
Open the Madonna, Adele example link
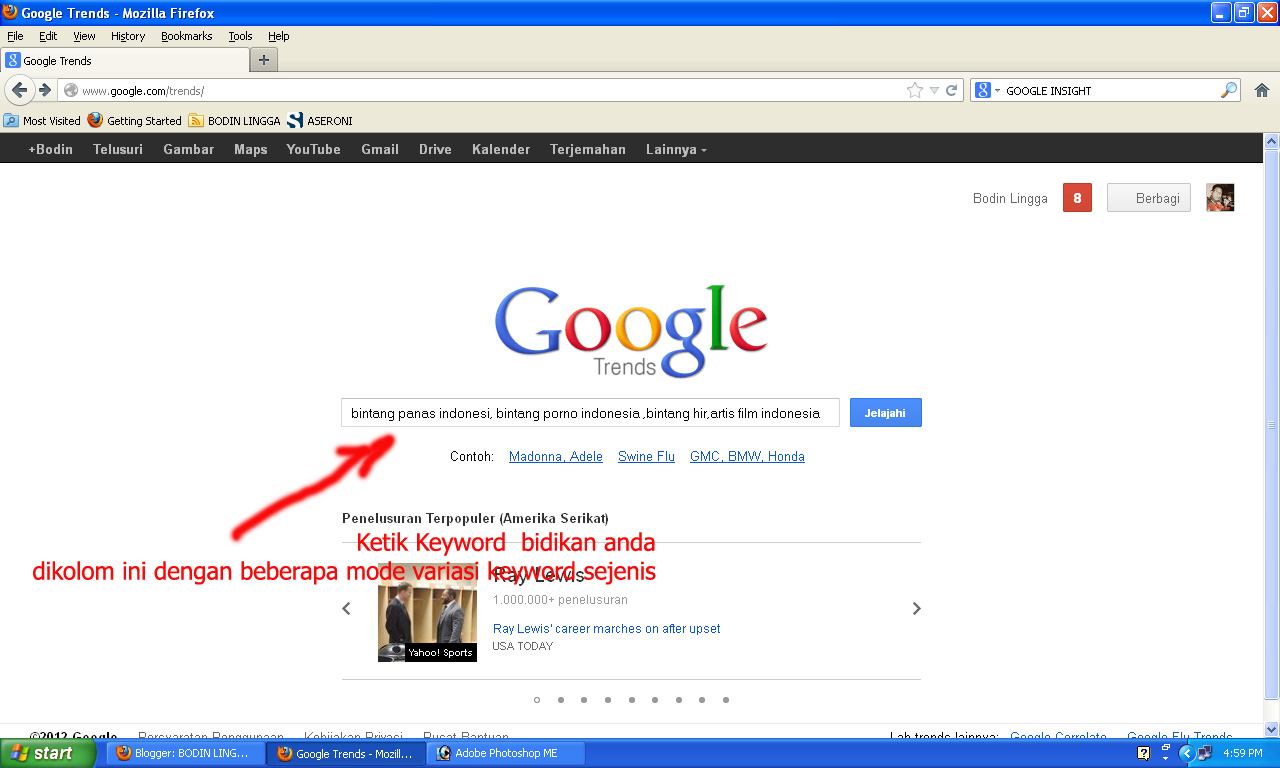click(556, 456)
